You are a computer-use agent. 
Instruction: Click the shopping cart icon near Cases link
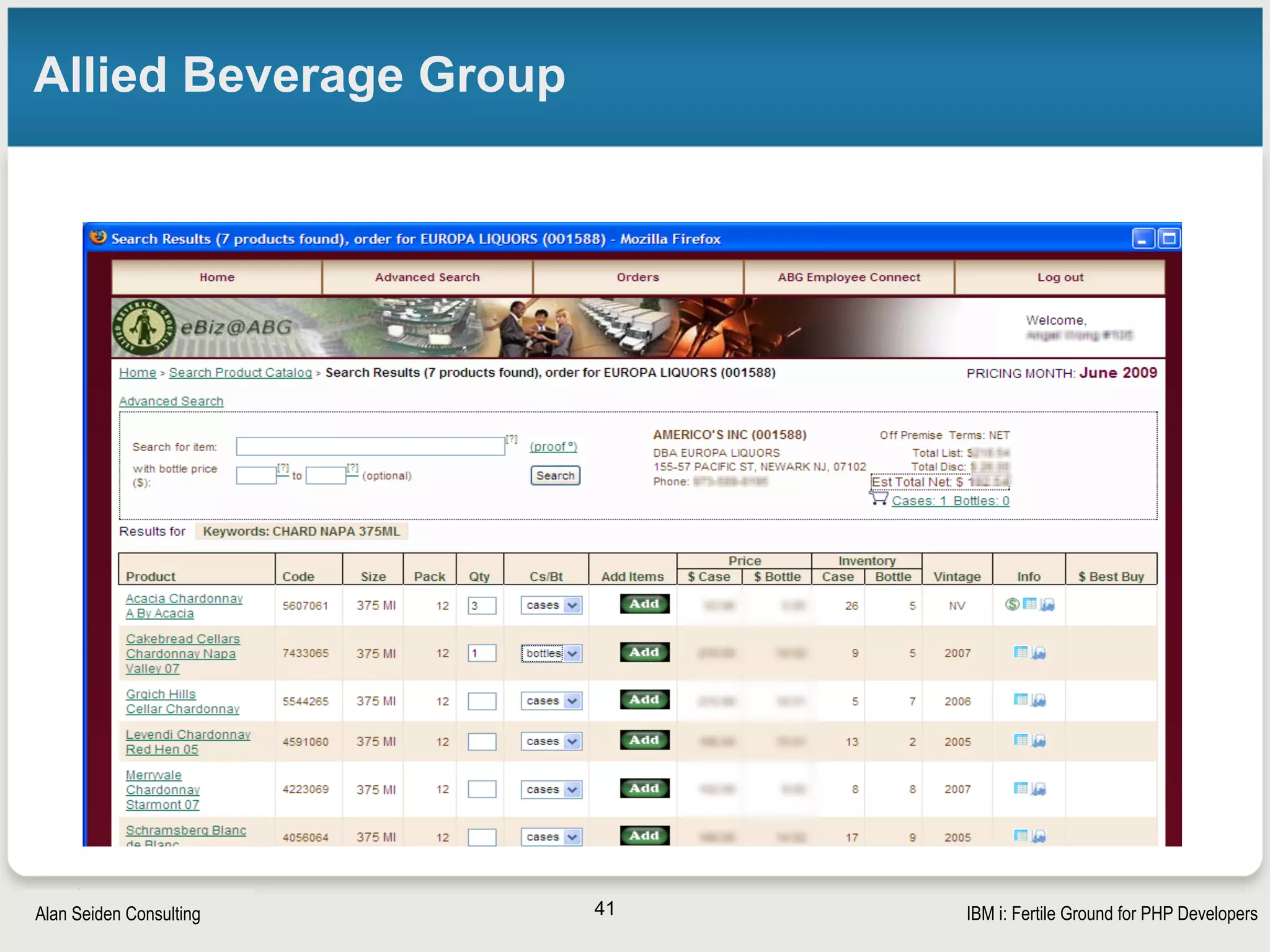tap(879, 498)
